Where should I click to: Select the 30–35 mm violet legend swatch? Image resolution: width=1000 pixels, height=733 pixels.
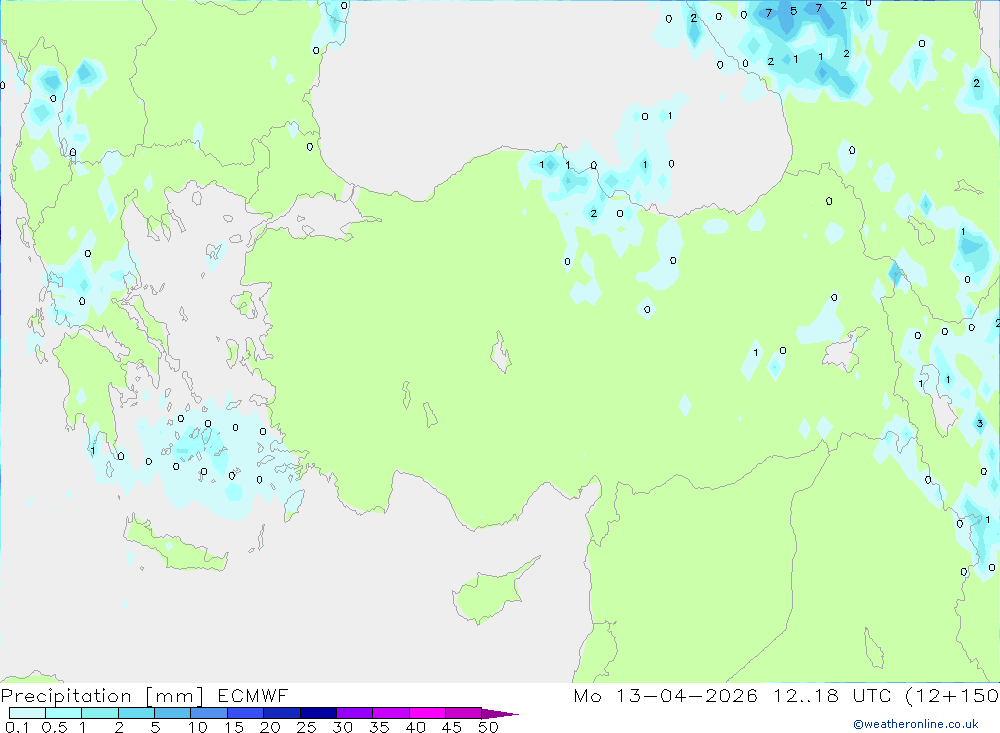click(x=354, y=713)
